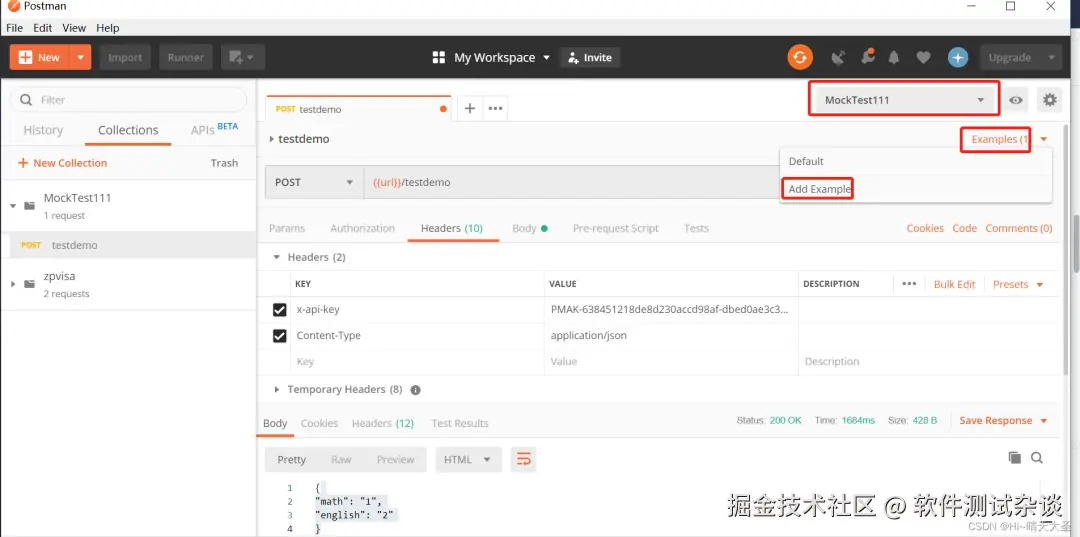This screenshot has width=1080, height=537.
Task: Copy the response body to clipboard
Action: (x=1015, y=457)
